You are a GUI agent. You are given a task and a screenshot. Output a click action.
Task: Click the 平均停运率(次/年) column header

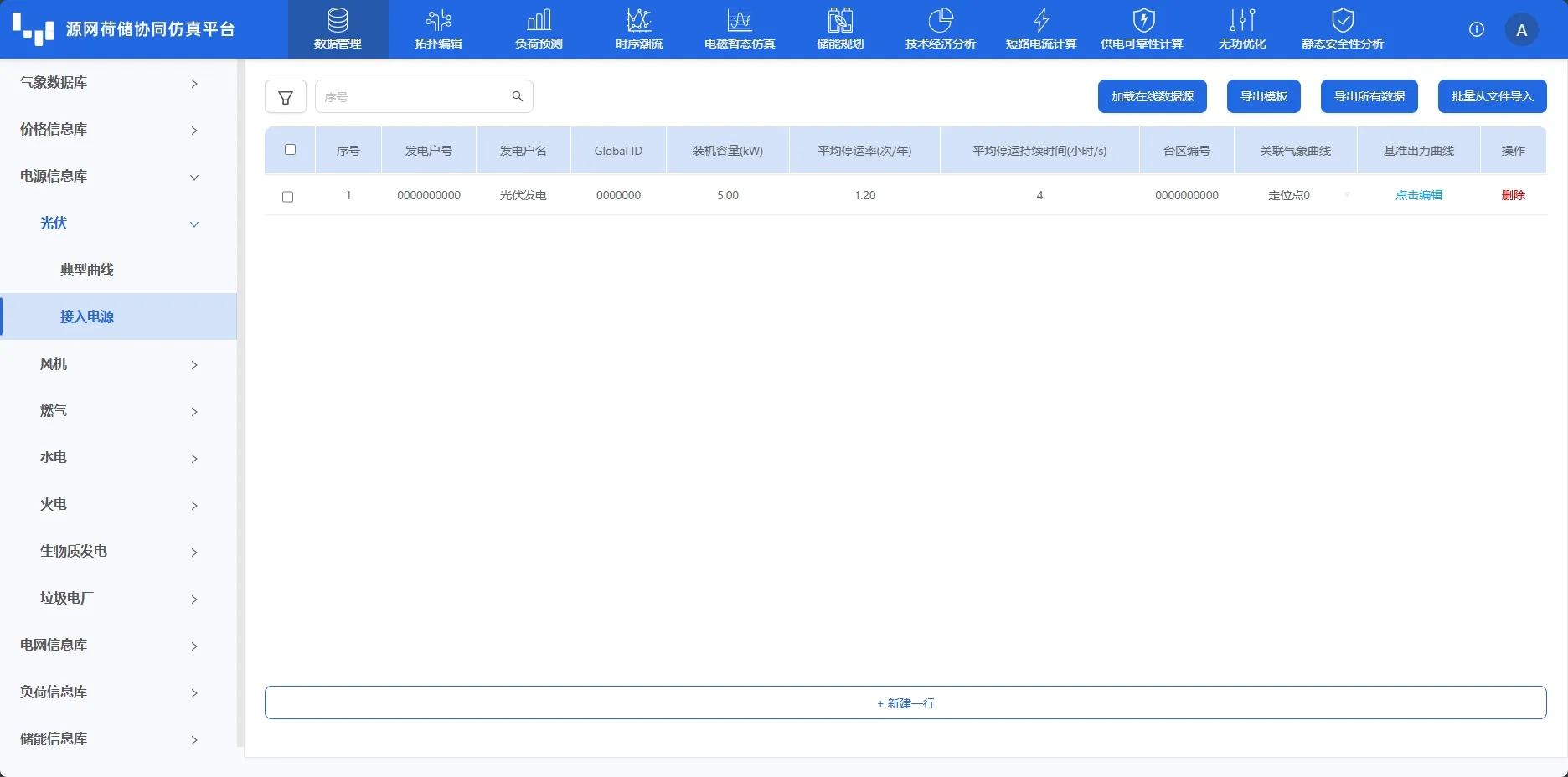tap(864, 151)
